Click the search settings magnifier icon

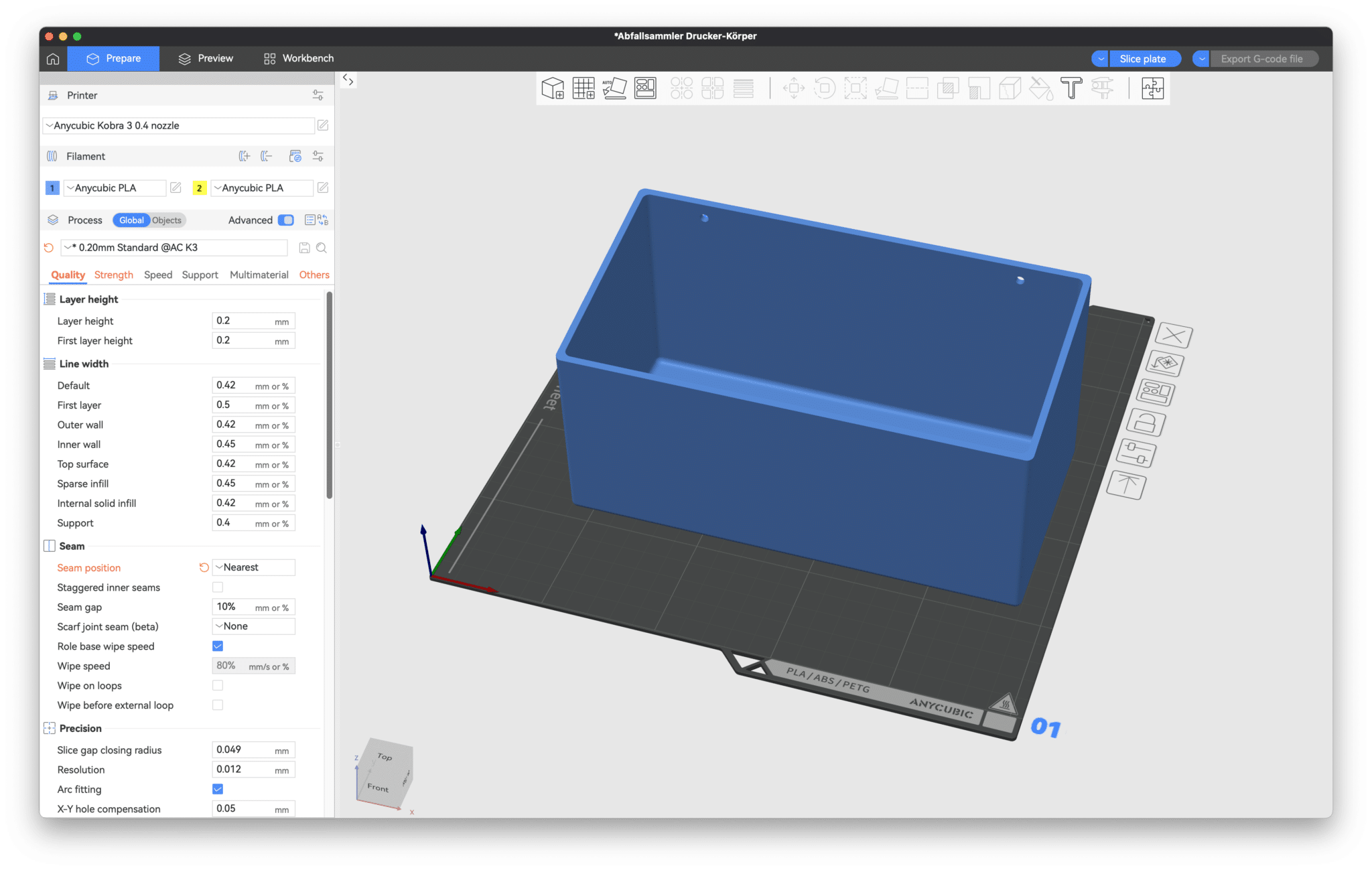tap(322, 248)
